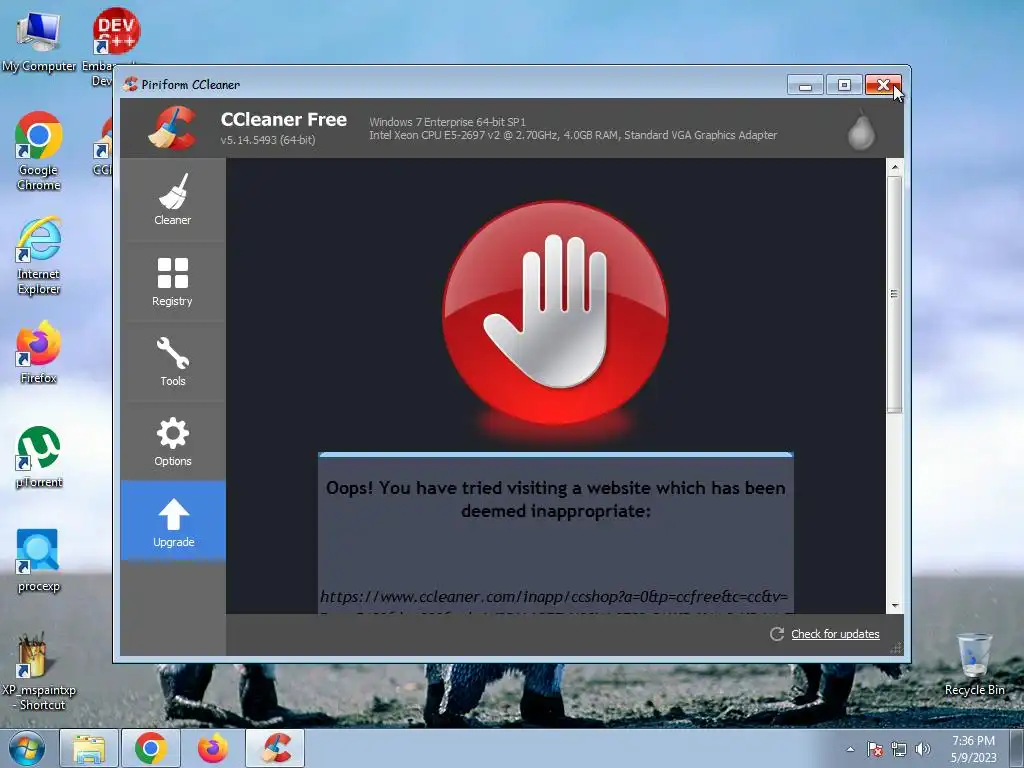1024x768 pixels.
Task: Open Firefox from the taskbar
Action: pyautogui.click(x=213, y=748)
